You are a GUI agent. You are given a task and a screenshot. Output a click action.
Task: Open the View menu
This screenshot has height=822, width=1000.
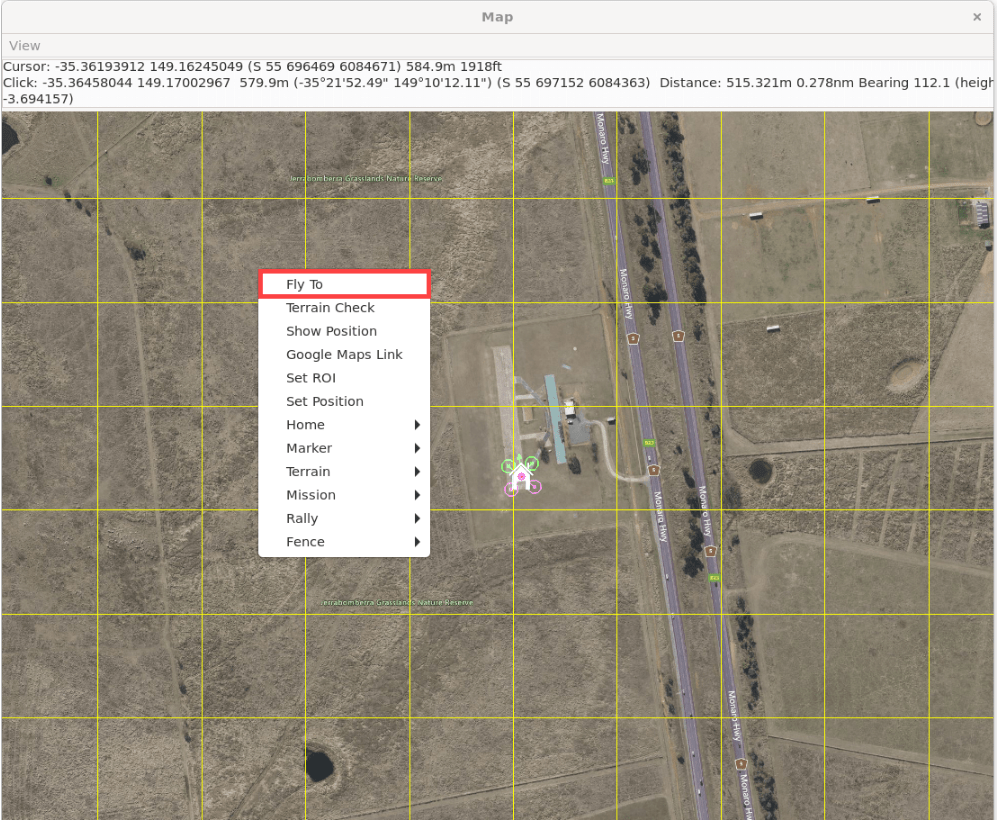25,46
